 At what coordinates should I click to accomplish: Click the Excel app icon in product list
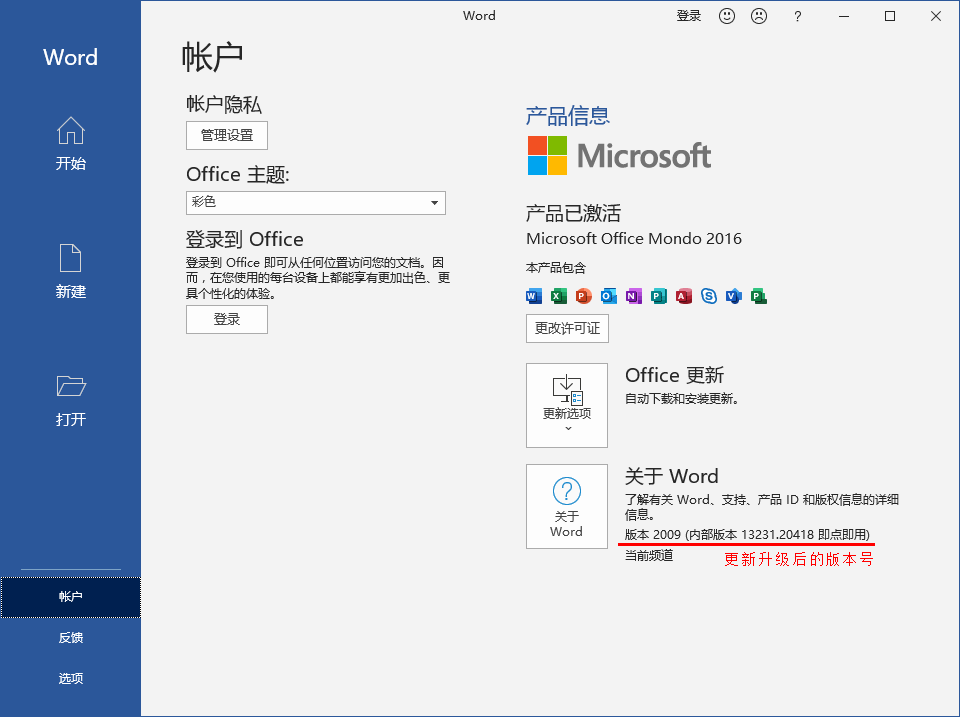pyautogui.click(x=558, y=296)
